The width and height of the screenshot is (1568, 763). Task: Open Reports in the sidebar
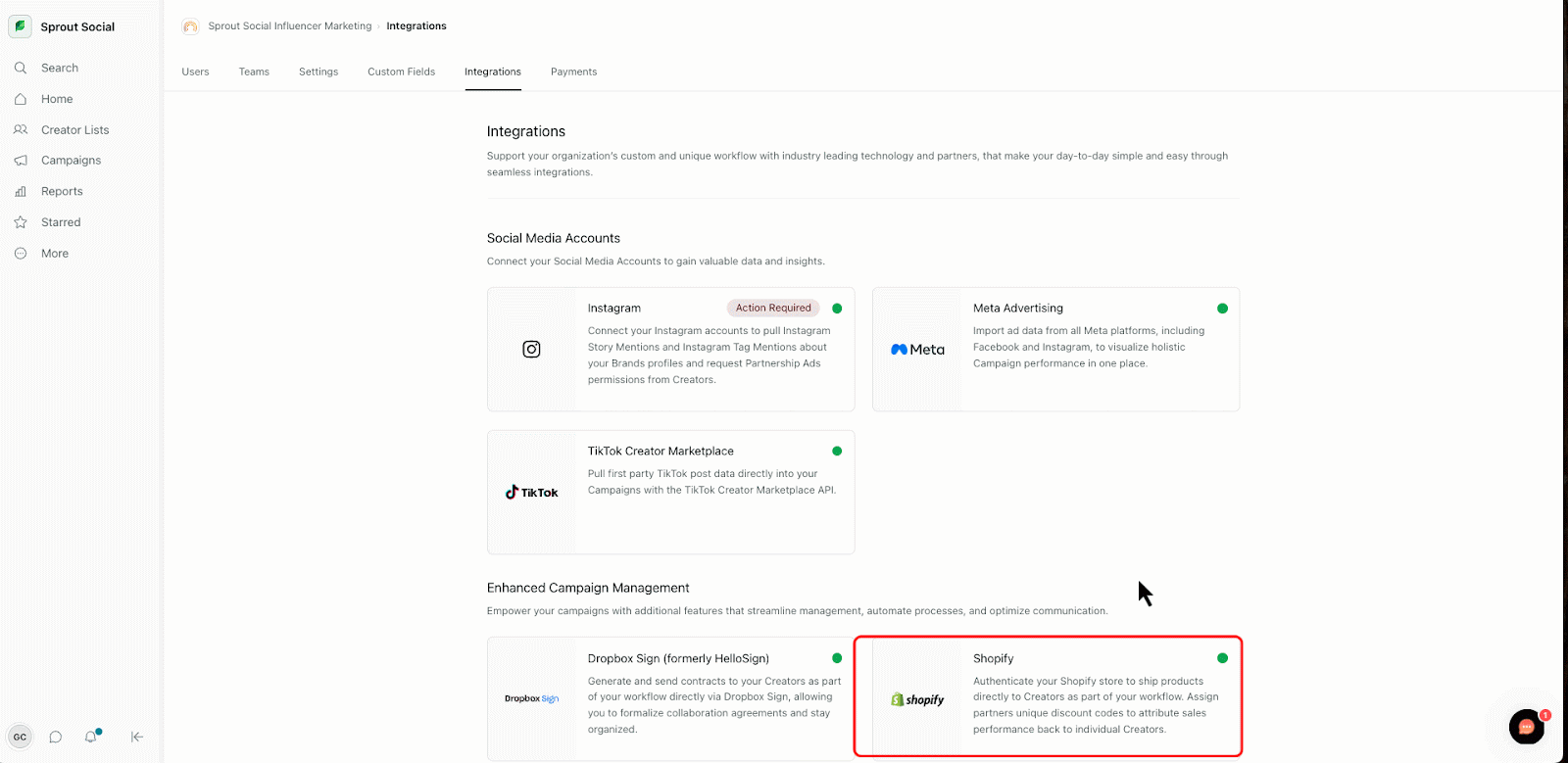coord(62,191)
